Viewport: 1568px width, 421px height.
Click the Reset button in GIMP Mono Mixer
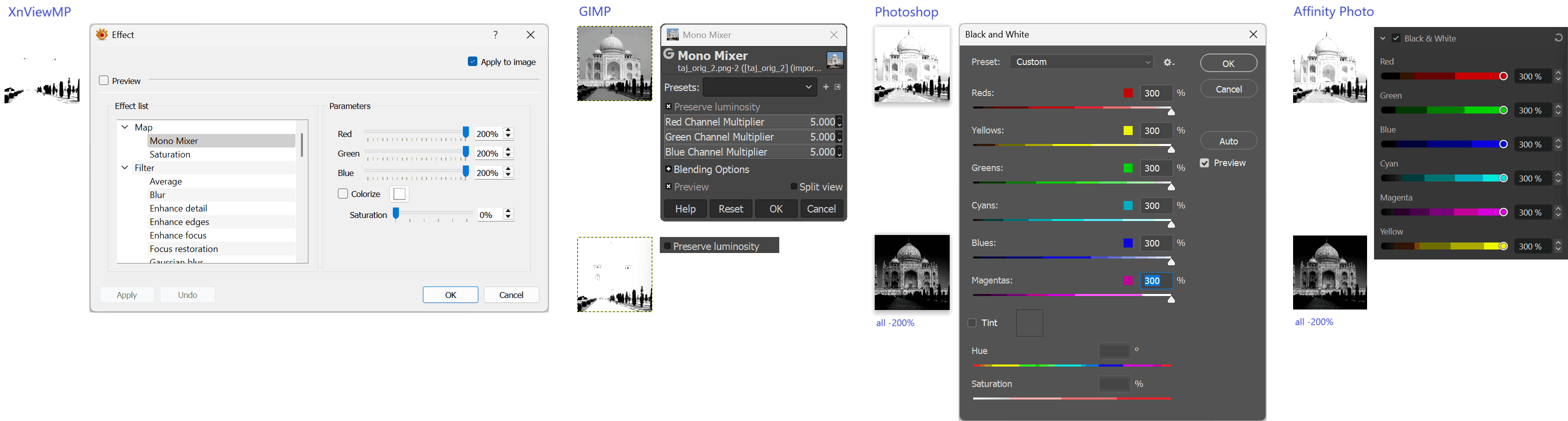(730, 208)
